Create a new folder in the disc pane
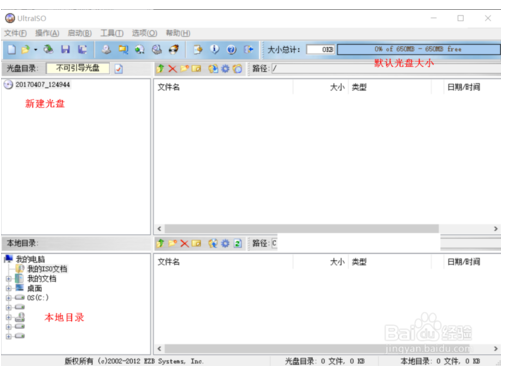512x383 pixels. (184, 69)
